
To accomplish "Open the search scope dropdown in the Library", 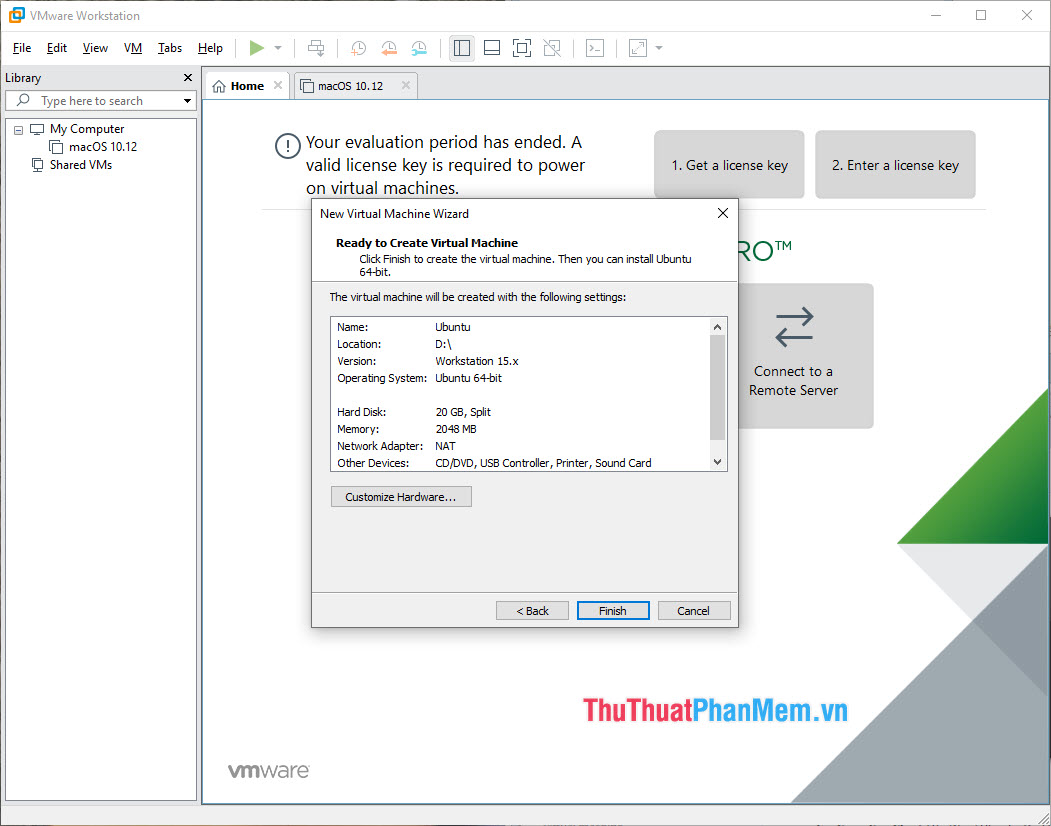I will [186, 100].
